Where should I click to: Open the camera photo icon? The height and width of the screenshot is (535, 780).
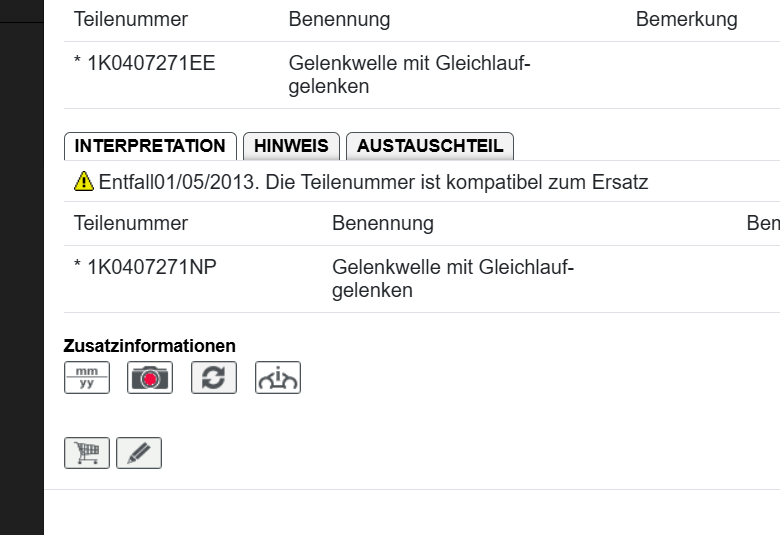tap(150, 377)
